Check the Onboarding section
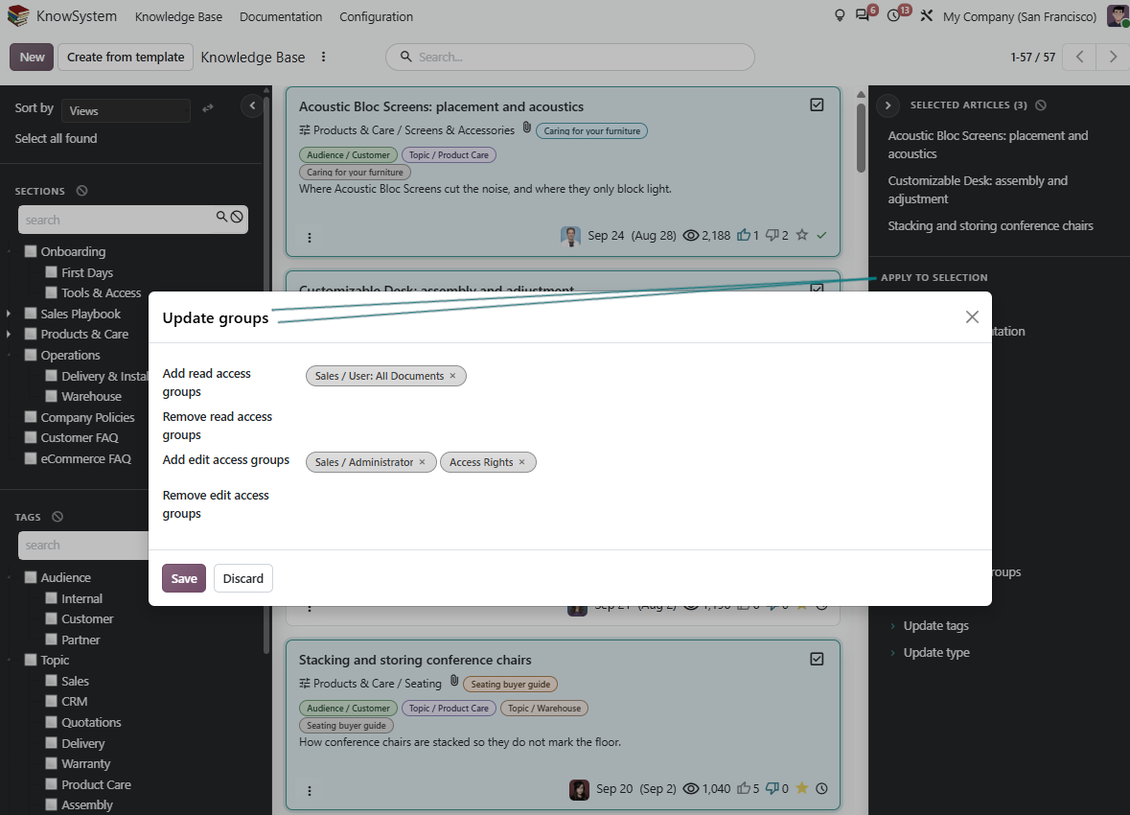 point(30,251)
